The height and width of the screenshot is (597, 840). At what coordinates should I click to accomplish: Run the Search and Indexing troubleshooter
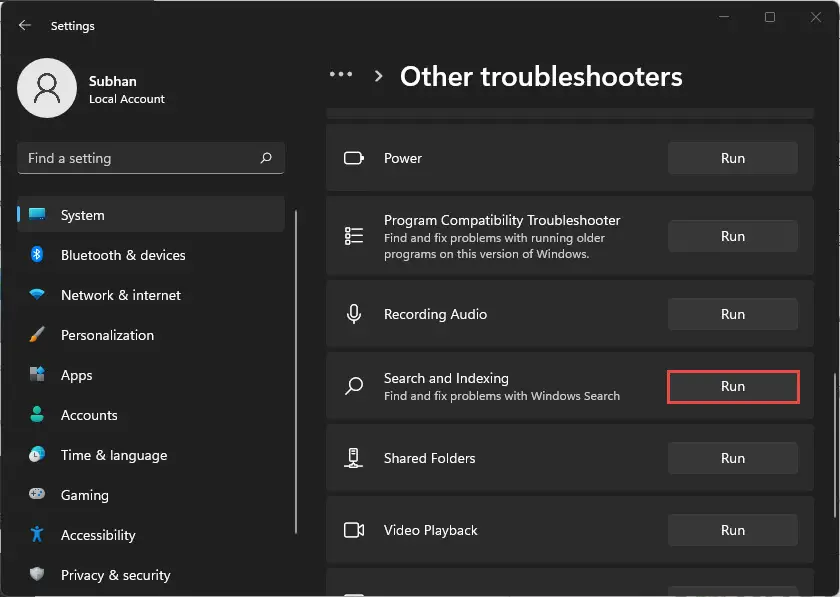tap(732, 386)
